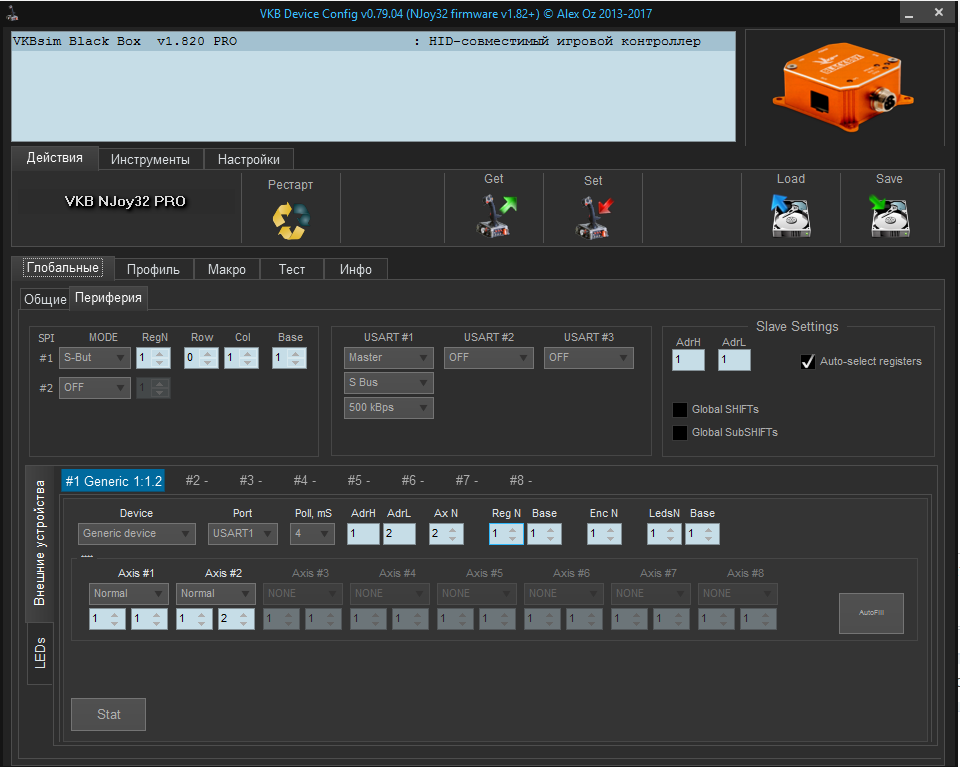Click the Ax N stepper field

point(446,534)
